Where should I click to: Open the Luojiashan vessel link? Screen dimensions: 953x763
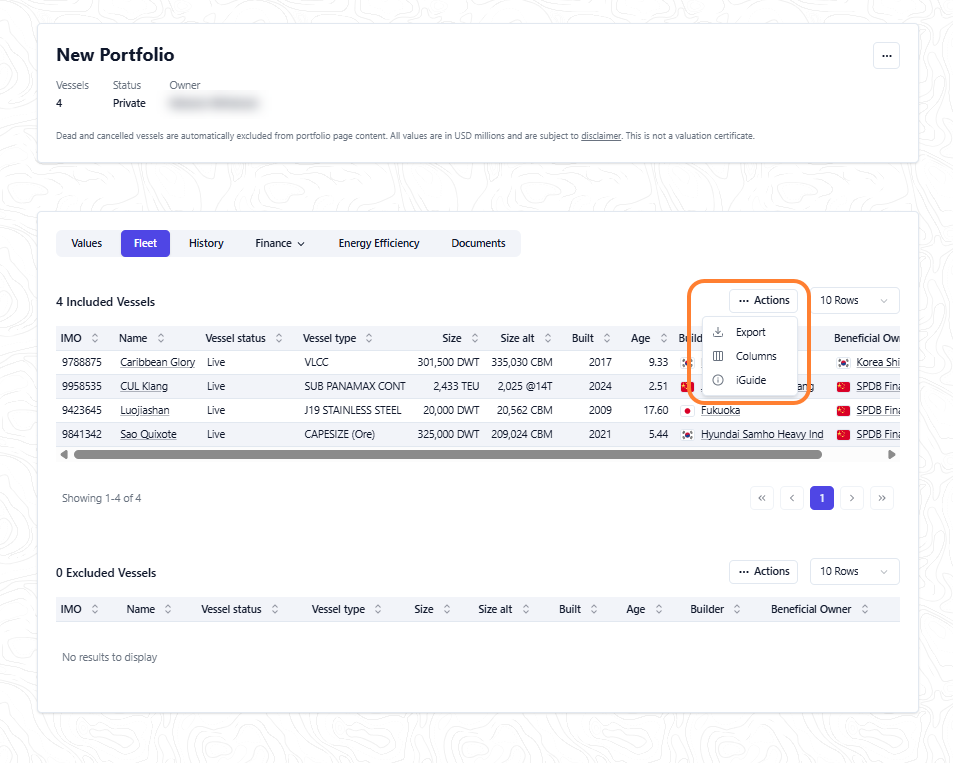(x=145, y=410)
